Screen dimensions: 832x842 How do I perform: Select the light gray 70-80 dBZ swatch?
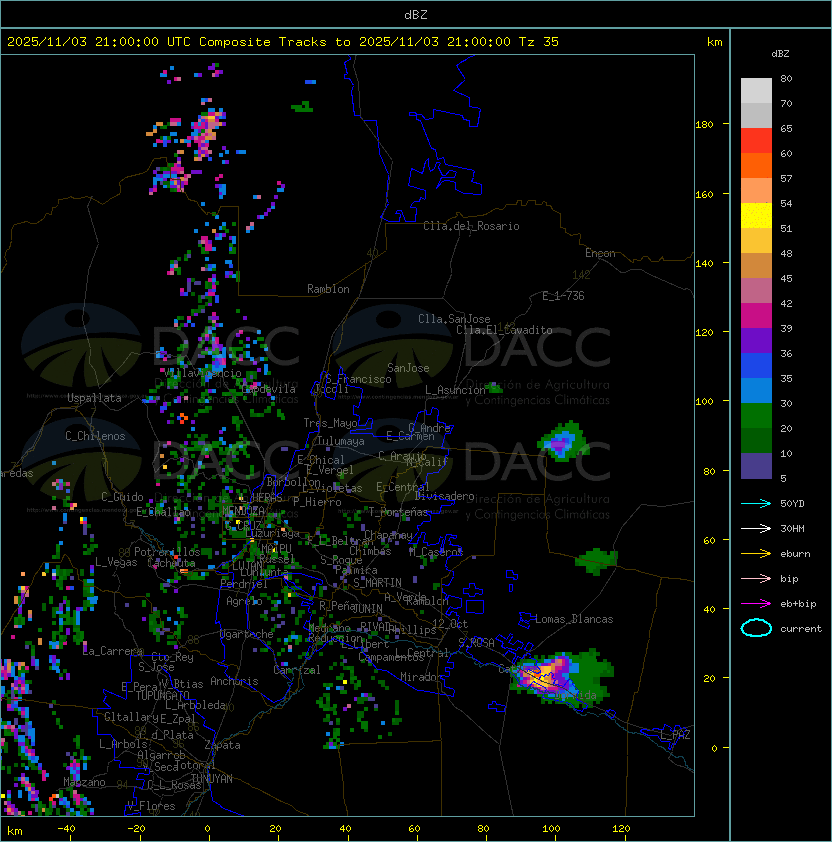tap(756, 90)
